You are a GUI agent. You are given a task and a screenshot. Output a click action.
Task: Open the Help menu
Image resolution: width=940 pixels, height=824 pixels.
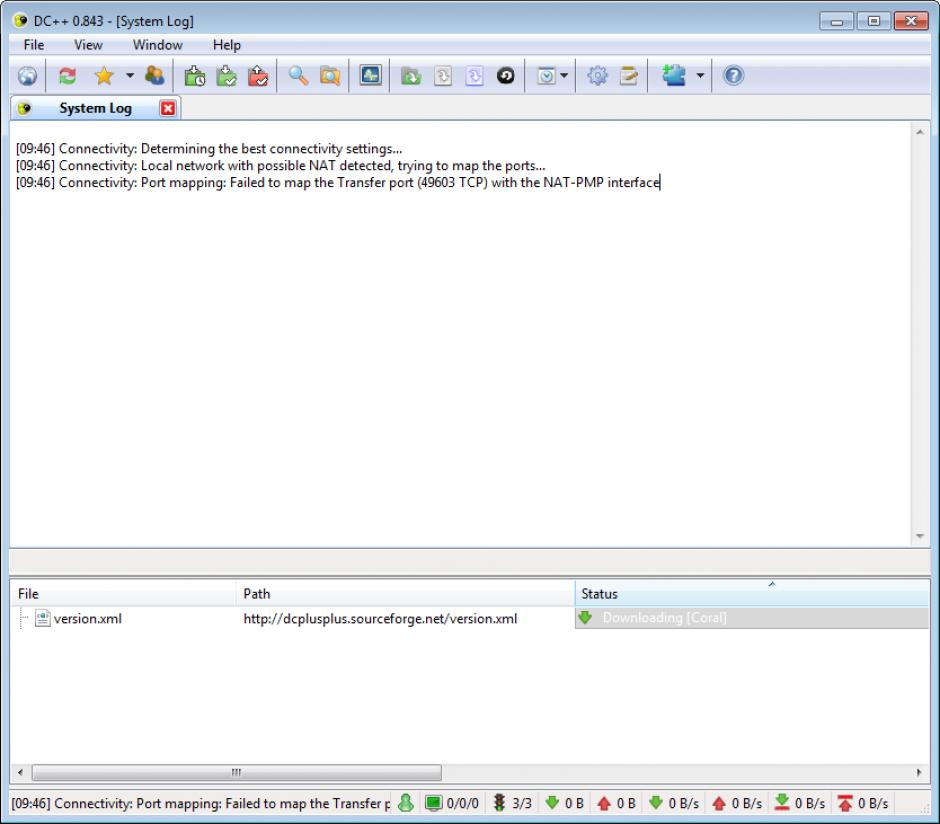coord(227,45)
